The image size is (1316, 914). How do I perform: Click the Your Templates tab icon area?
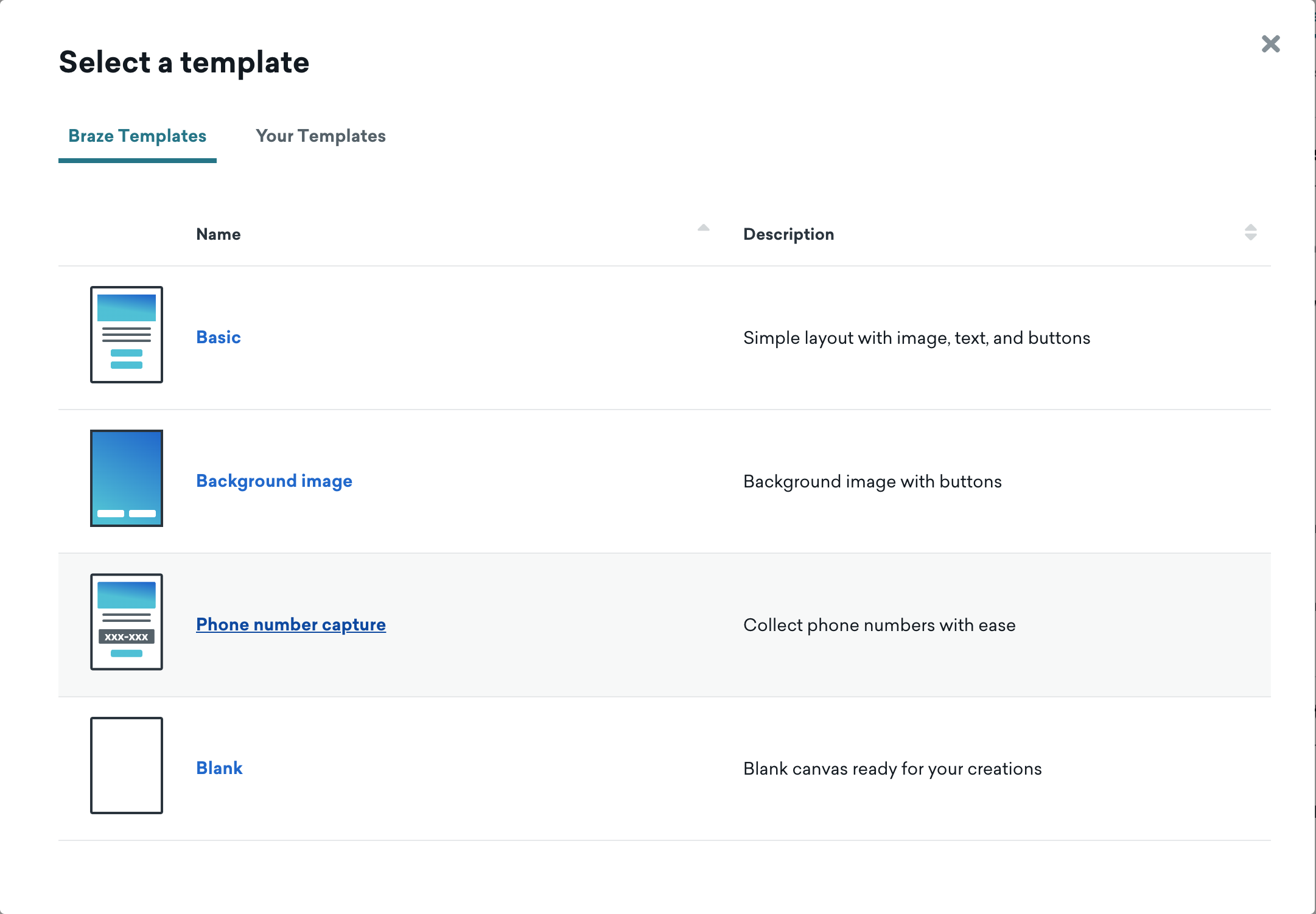[x=320, y=136]
